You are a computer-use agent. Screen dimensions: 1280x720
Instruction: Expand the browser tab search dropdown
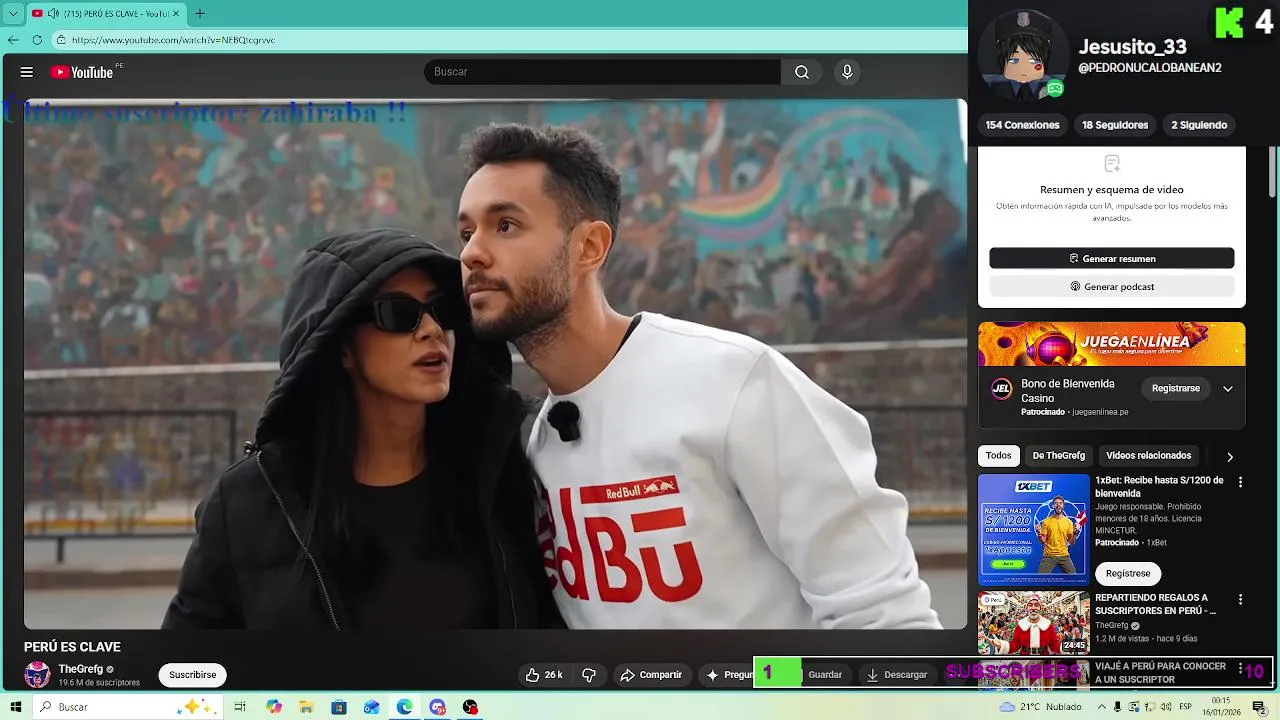(x=13, y=13)
